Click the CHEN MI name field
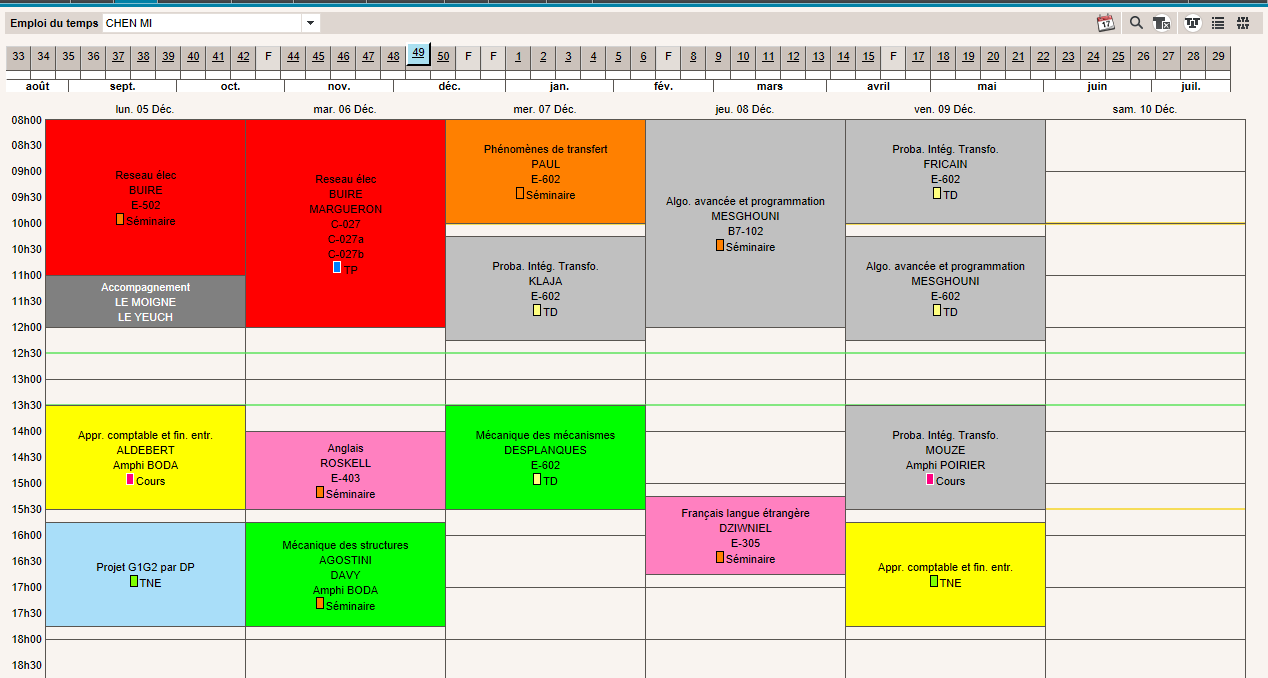This screenshot has width=1268, height=678. [200, 23]
